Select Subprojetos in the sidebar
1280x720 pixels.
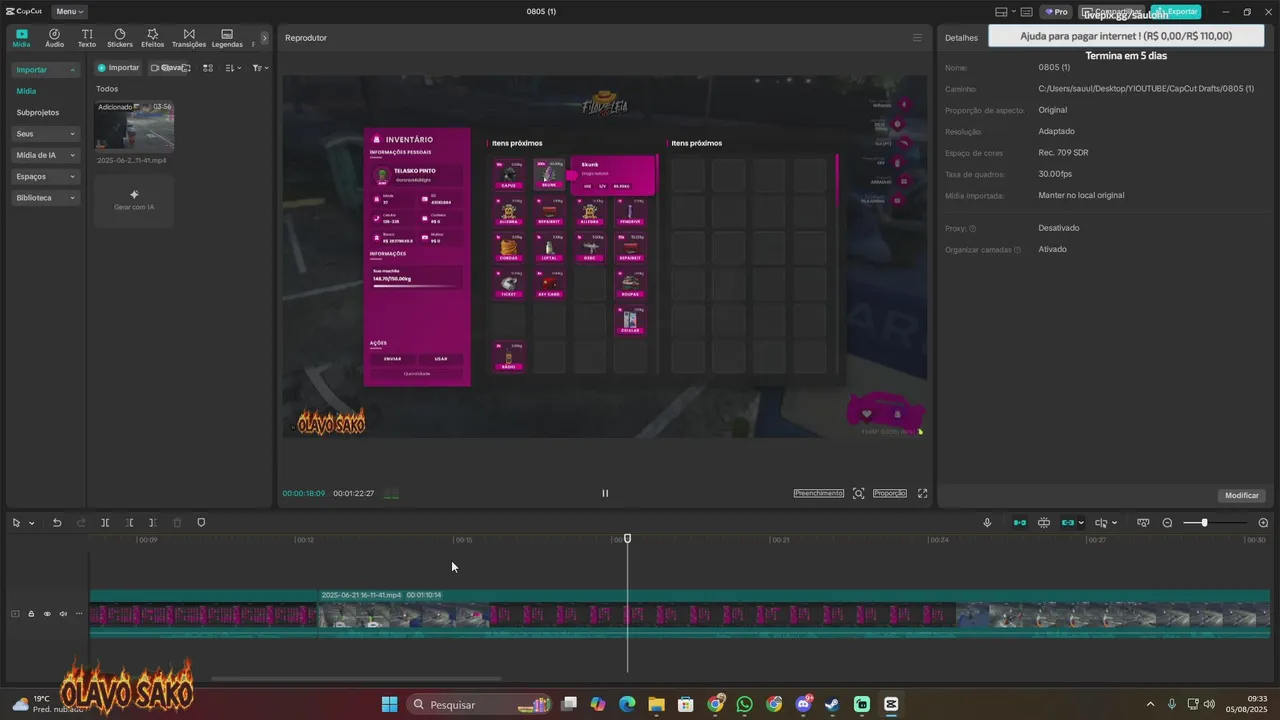pyautogui.click(x=38, y=112)
